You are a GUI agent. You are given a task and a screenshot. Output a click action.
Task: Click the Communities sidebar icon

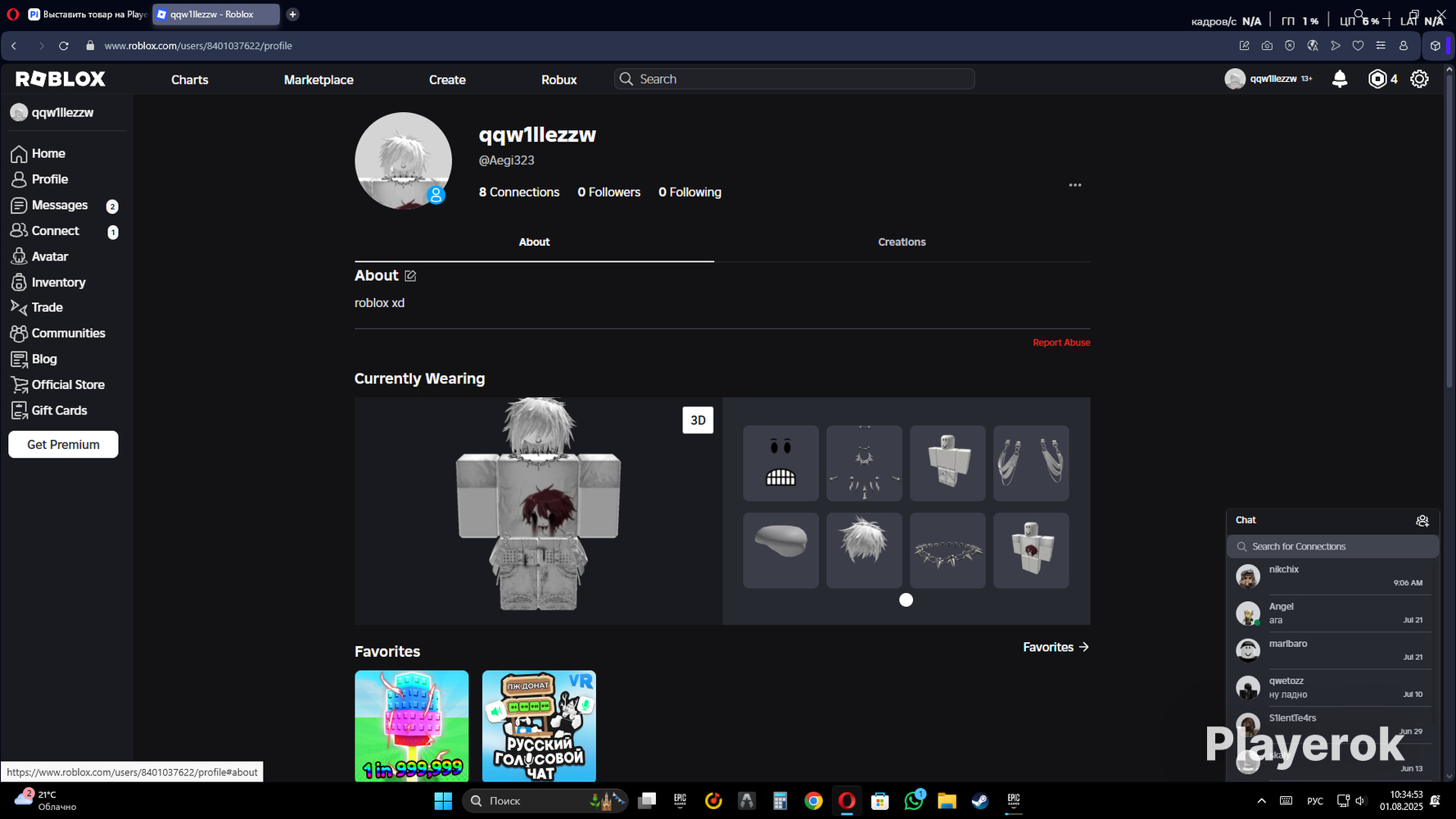[19, 333]
